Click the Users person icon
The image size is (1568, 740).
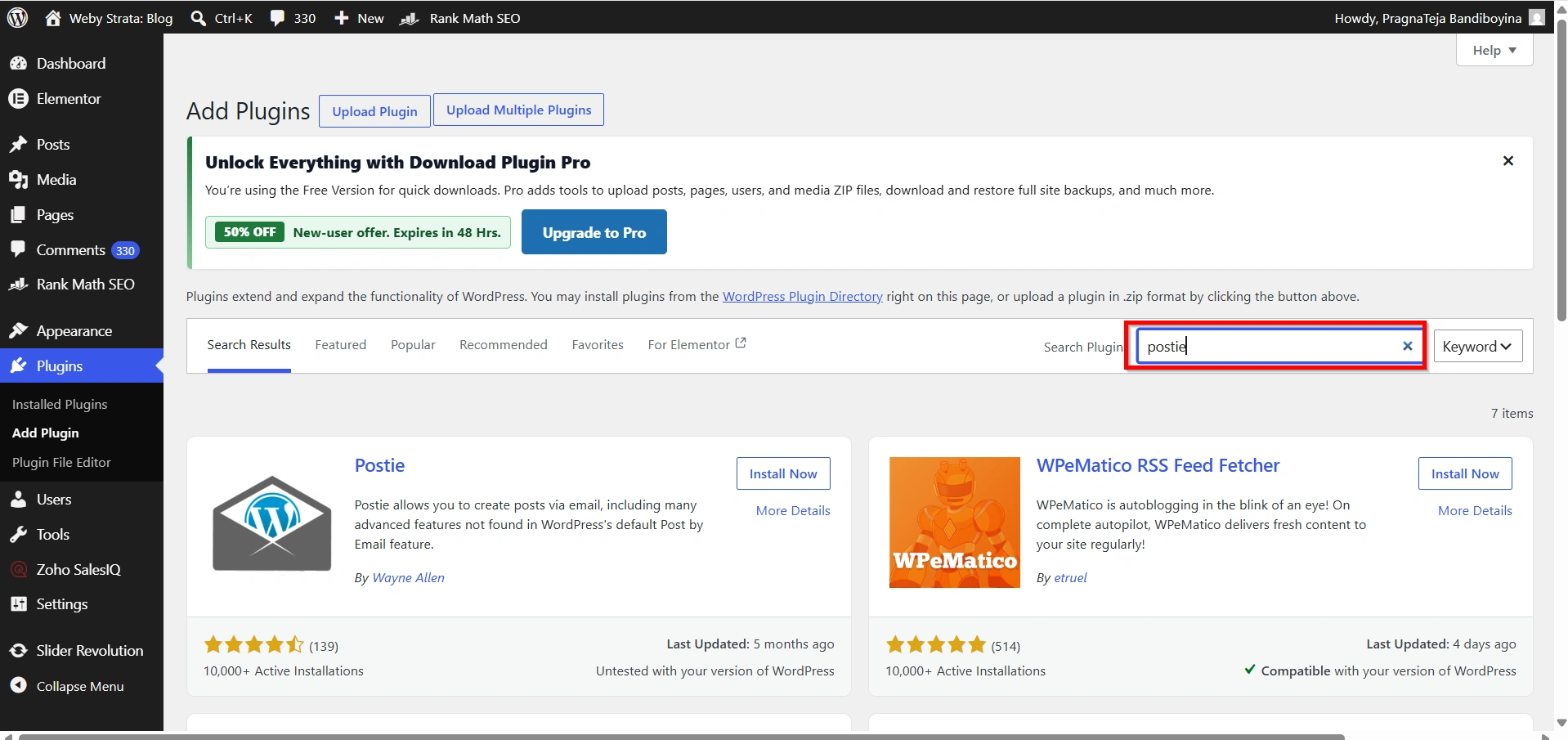18,499
